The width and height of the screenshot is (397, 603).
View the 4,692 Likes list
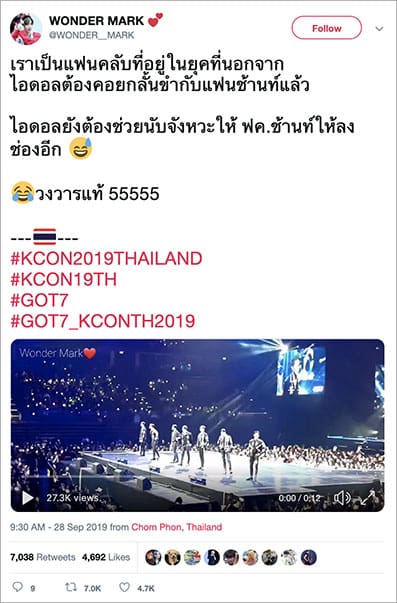(x=106, y=557)
